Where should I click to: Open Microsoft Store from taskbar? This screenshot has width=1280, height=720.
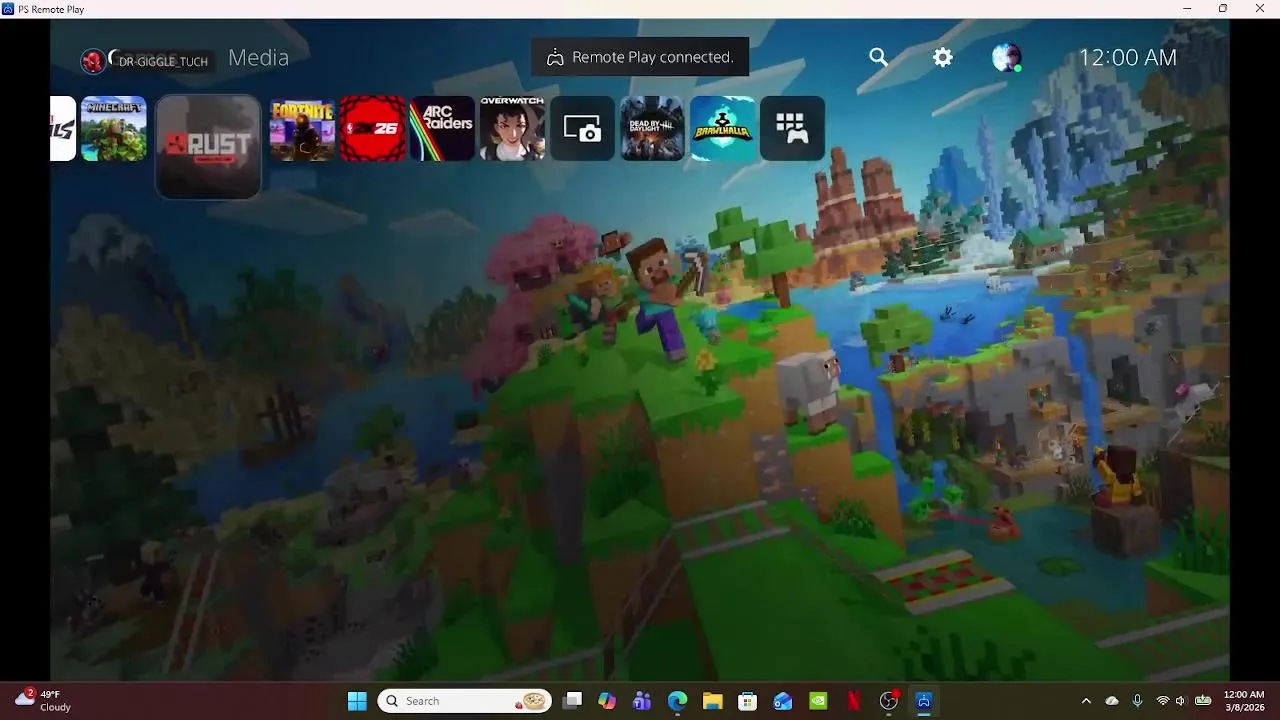click(747, 701)
